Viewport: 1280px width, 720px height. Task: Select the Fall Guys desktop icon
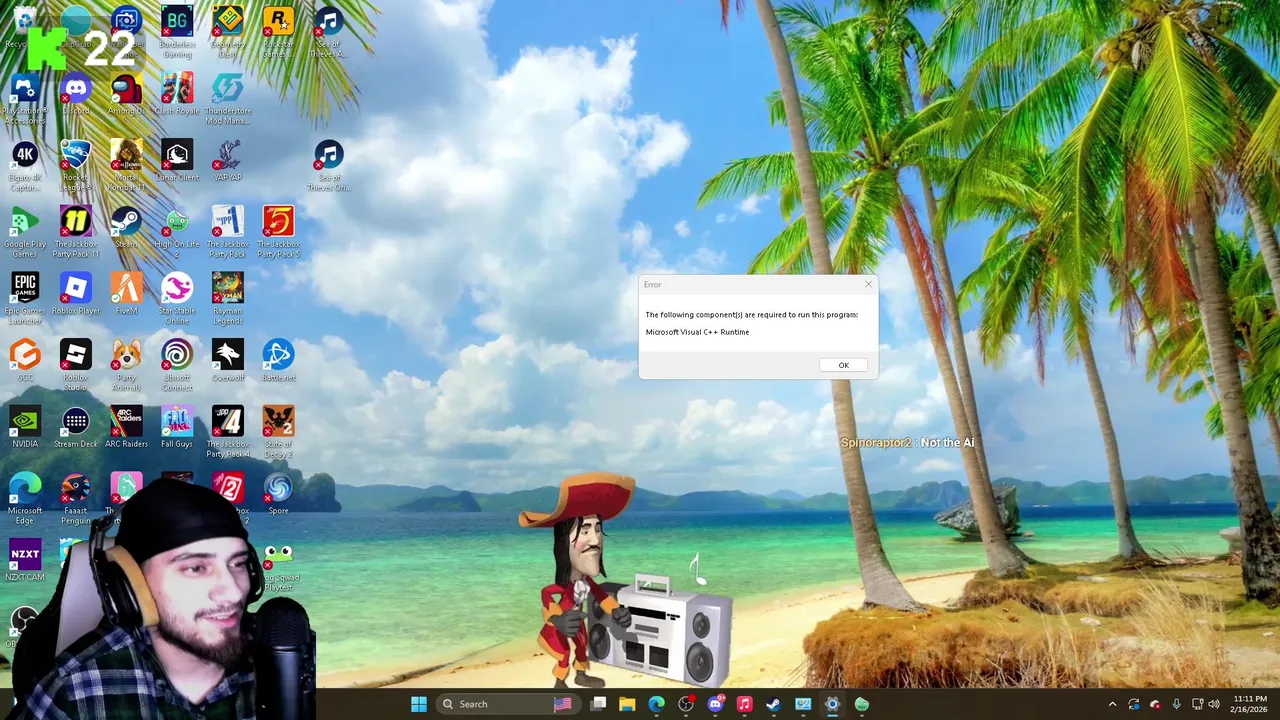coord(177,427)
